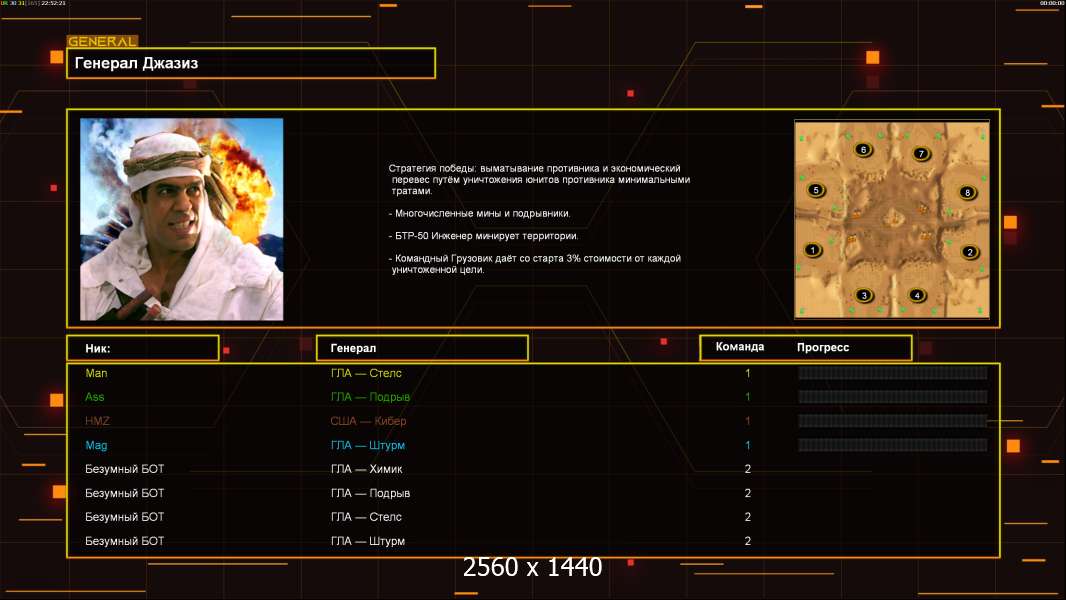Screen dimensions: 1066x600
Task: Click the 'Прогресс' column header
Action: pos(823,347)
